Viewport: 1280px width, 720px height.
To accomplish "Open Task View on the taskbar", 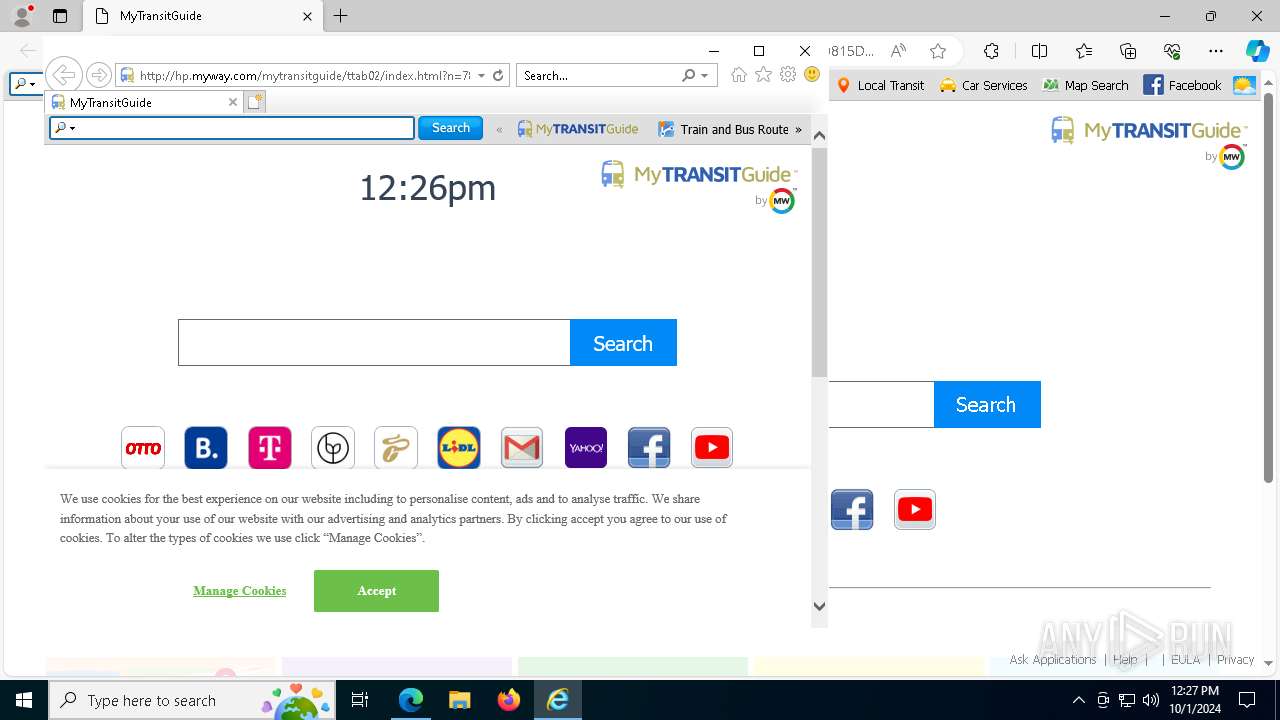I will click(360, 700).
